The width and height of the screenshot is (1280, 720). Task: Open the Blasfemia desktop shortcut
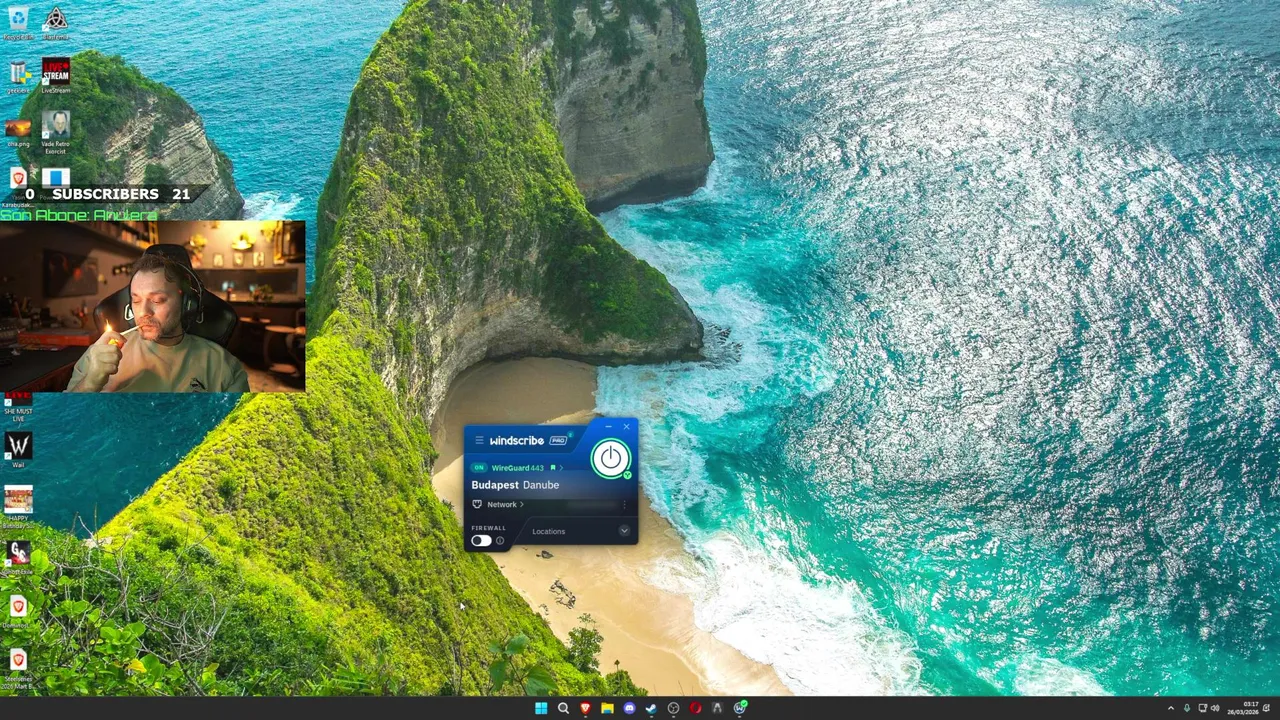click(x=55, y=22)
